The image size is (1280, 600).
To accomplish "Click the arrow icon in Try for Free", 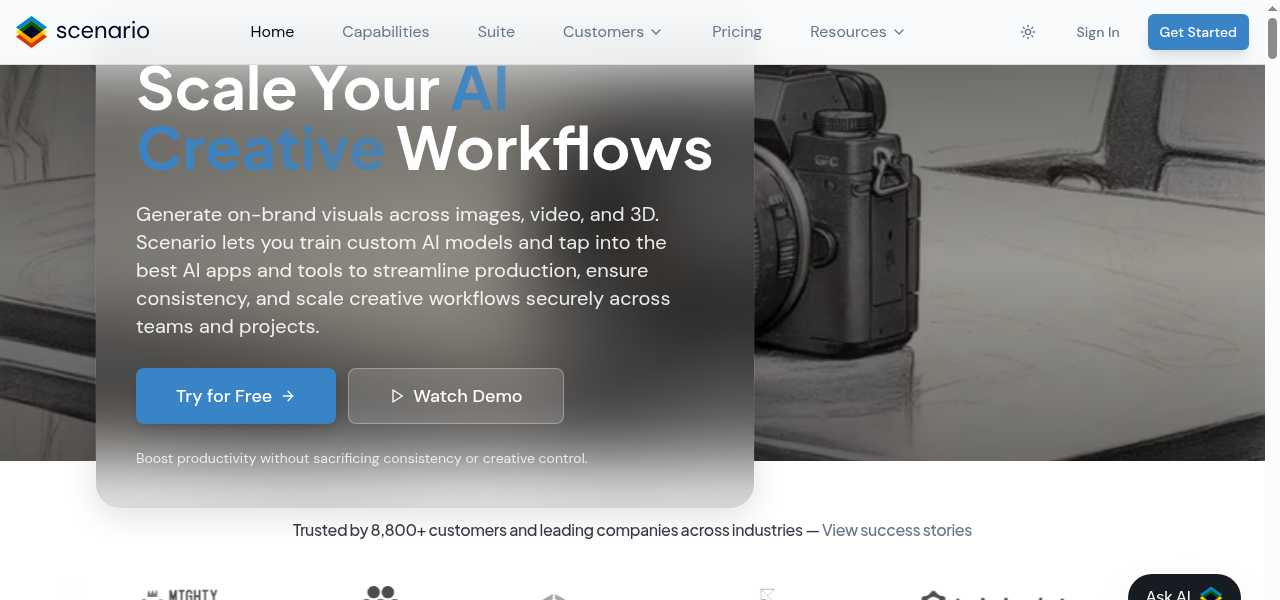I will click(288, 396).
